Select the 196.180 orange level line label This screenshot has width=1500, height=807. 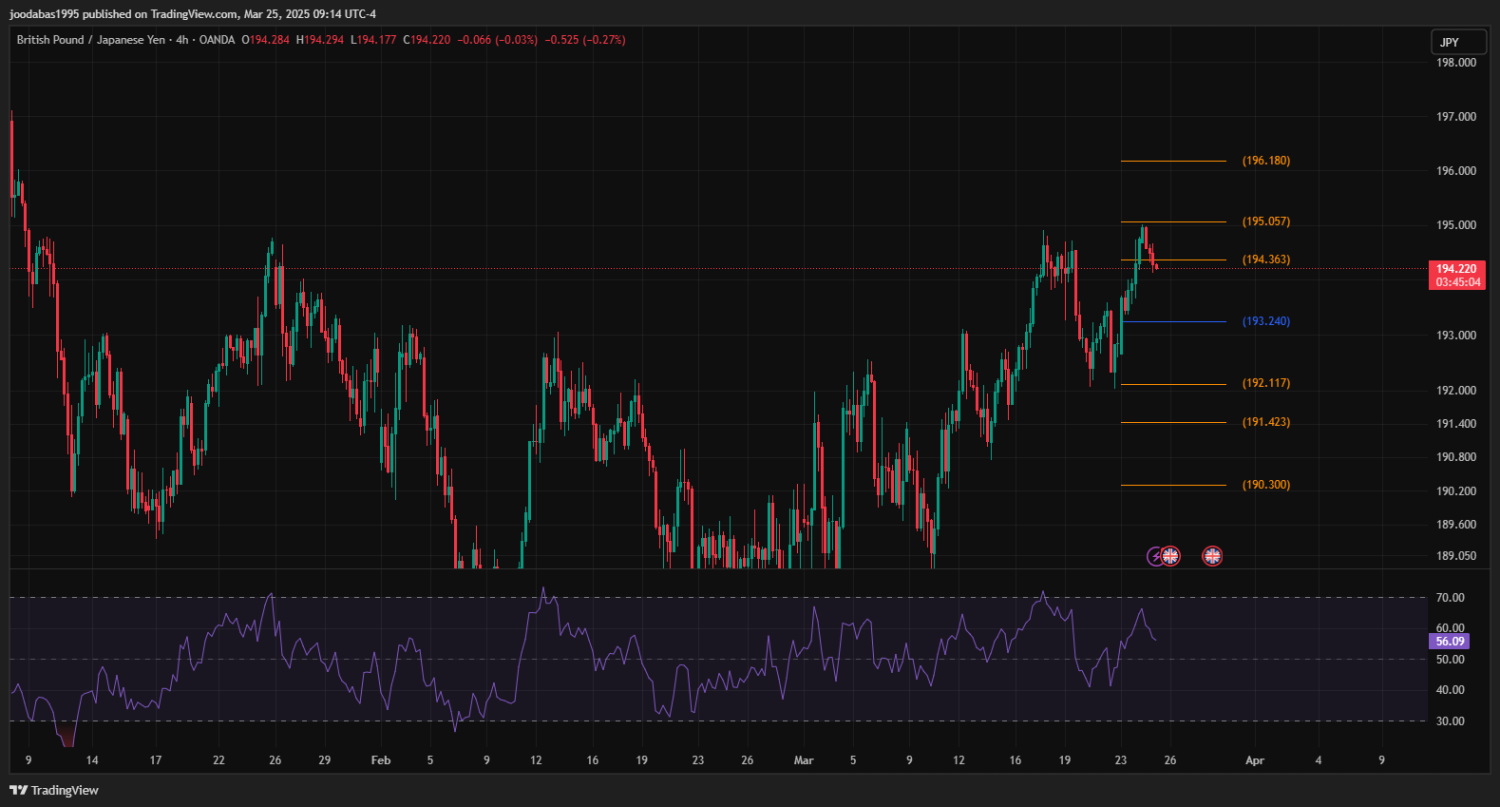coord(1266,161)
